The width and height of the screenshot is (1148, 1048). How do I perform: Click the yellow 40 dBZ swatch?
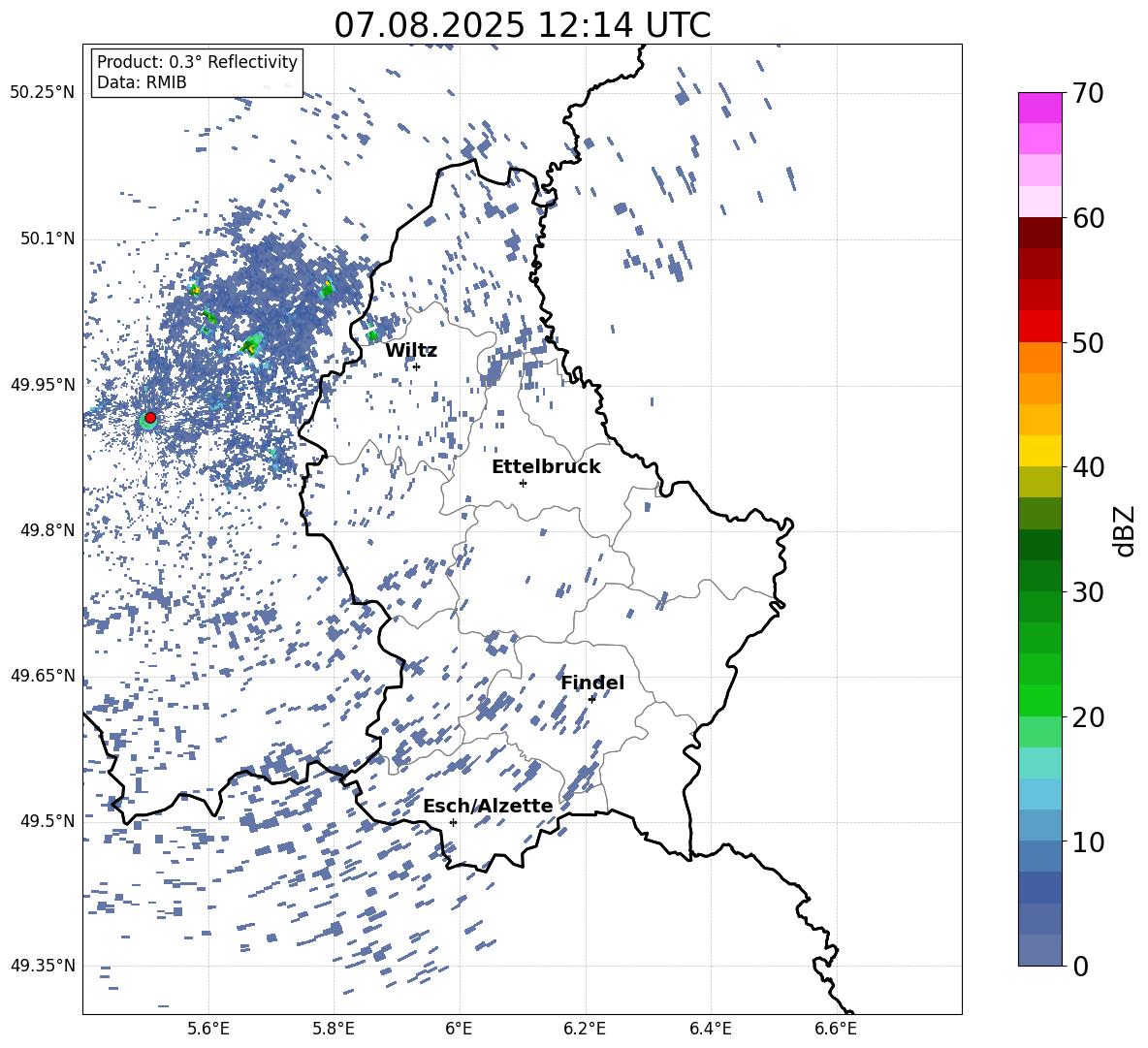[x=1039, y=451]
